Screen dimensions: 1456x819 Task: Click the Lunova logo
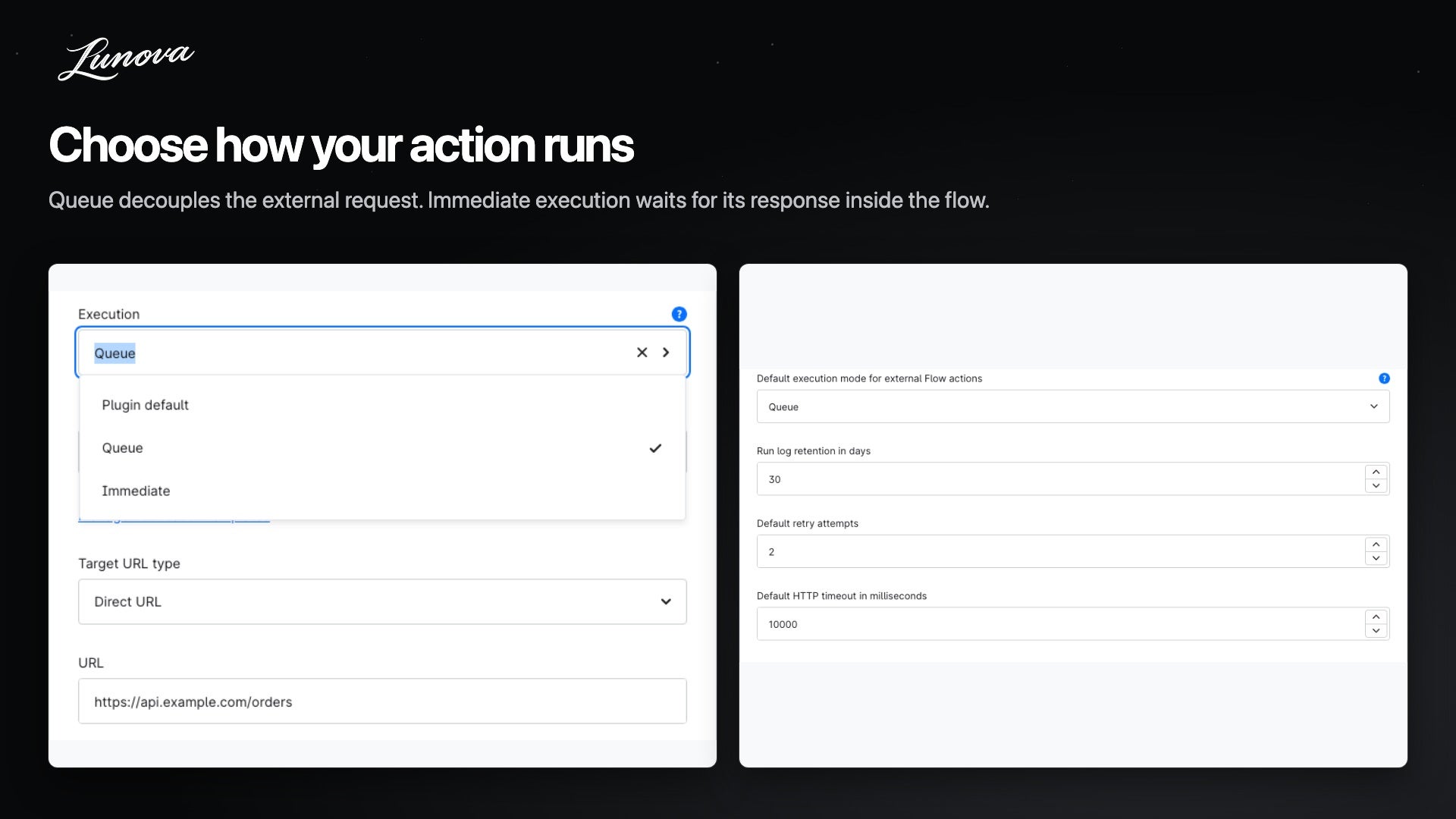point(126,59)
